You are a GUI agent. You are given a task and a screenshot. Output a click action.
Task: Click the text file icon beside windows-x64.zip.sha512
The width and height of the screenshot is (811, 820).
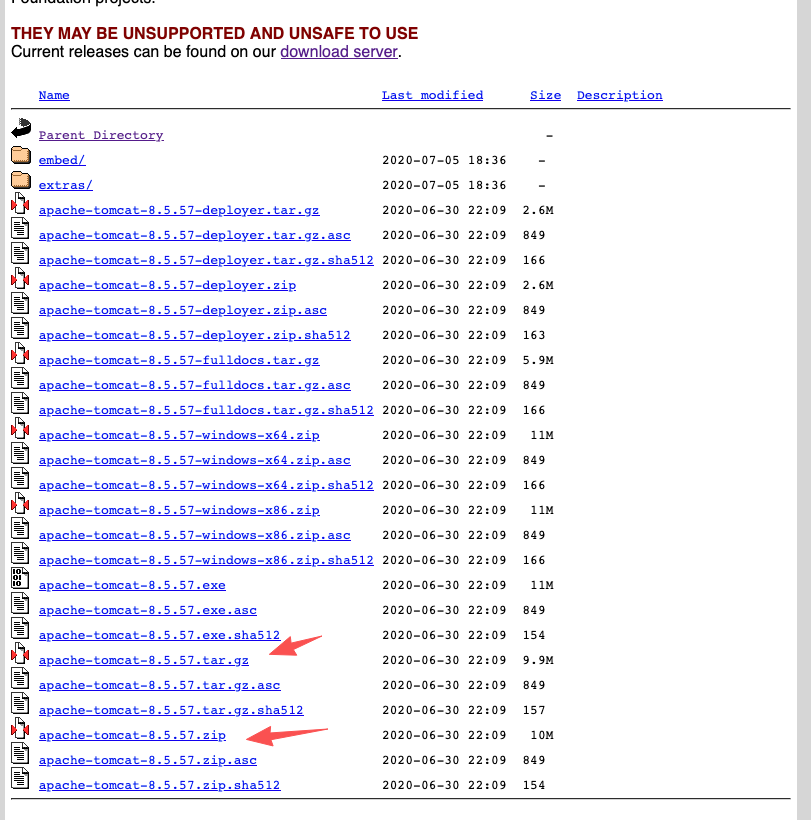20,479
